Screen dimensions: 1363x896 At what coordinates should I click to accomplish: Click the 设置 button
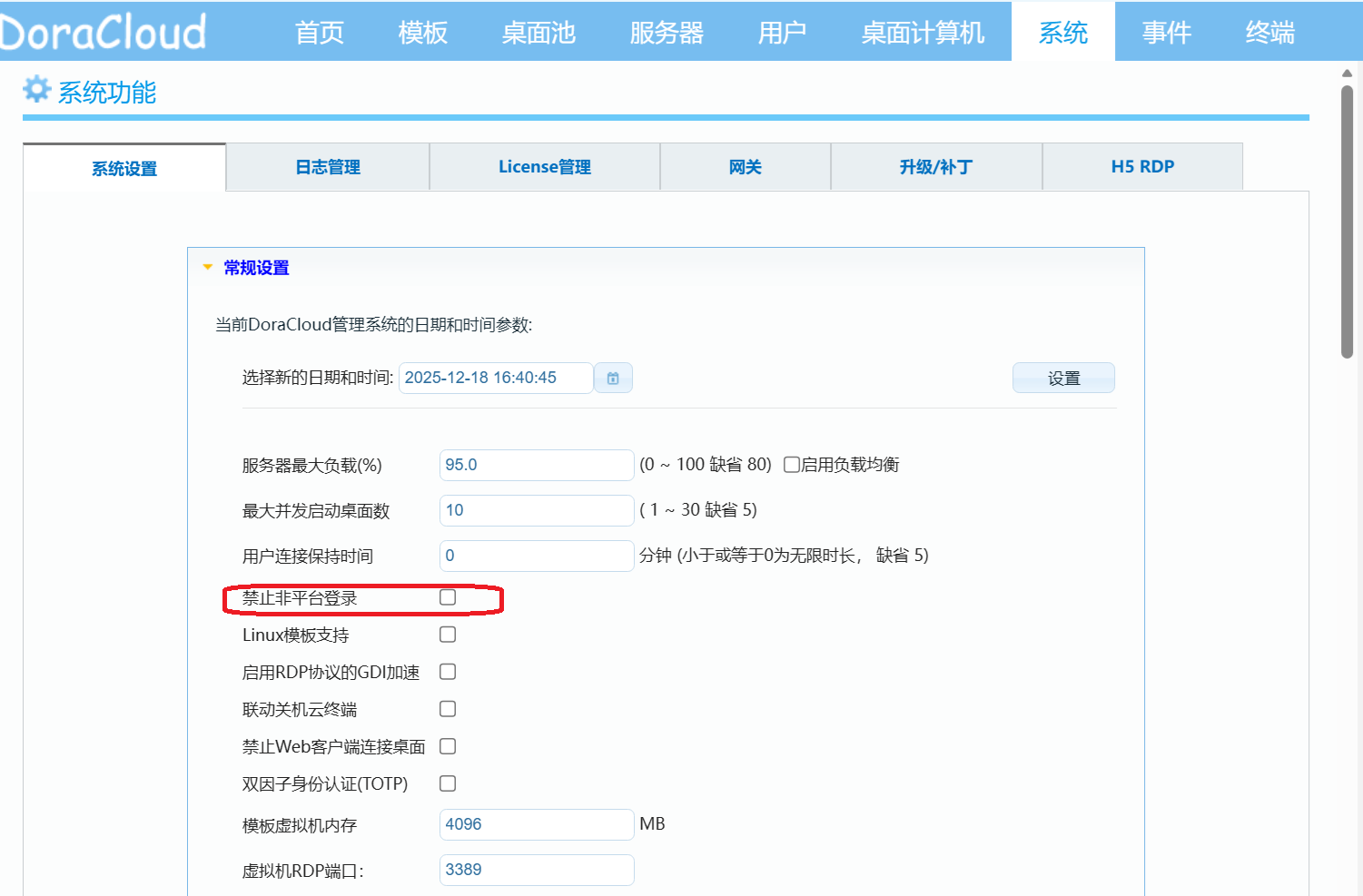pyautogui.click(x=1063, y=378)
